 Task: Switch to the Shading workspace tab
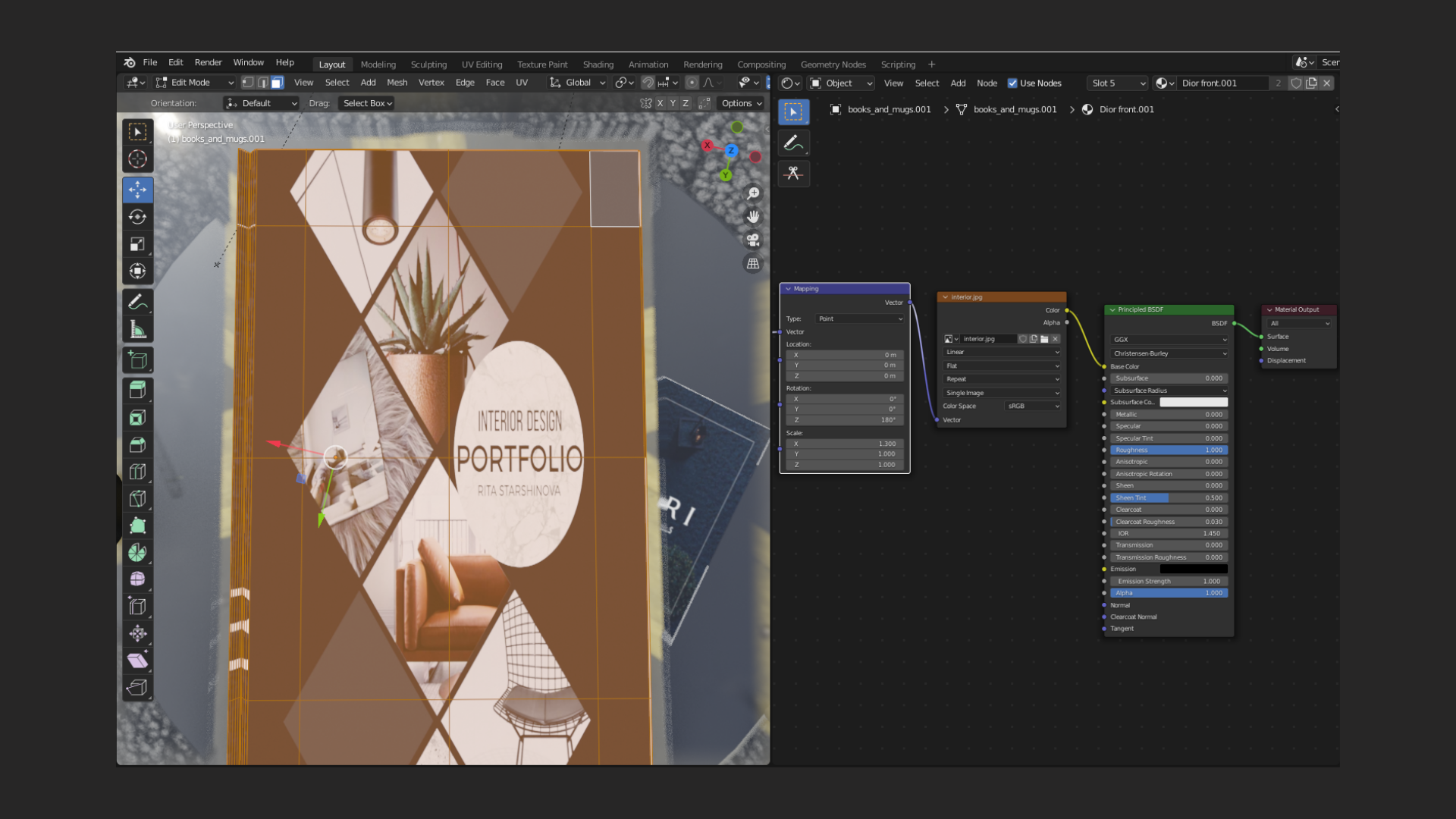click(598, 64)
